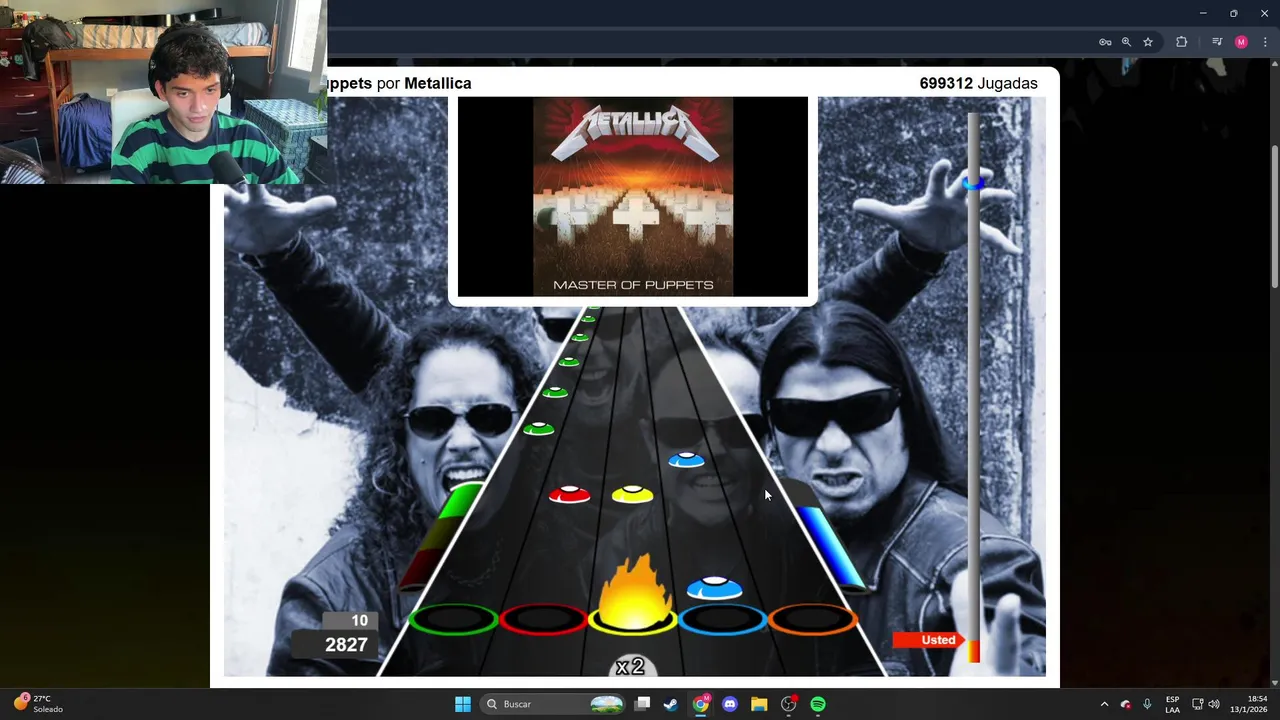Click the score value 2827
This screenshot has width=1280, height=720.
point(346,645)
